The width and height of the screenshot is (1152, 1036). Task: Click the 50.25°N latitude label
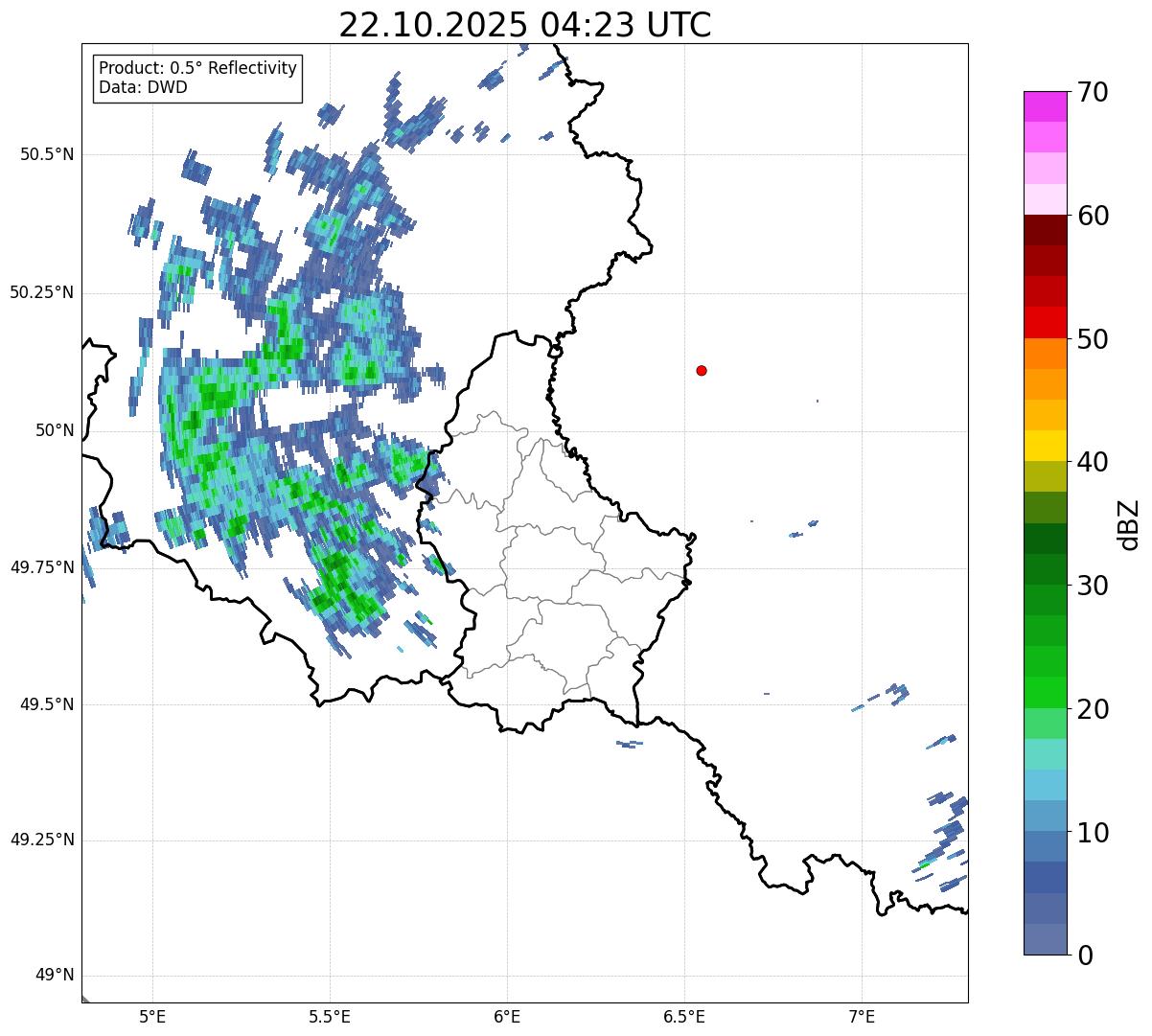[x=42, y=292]
